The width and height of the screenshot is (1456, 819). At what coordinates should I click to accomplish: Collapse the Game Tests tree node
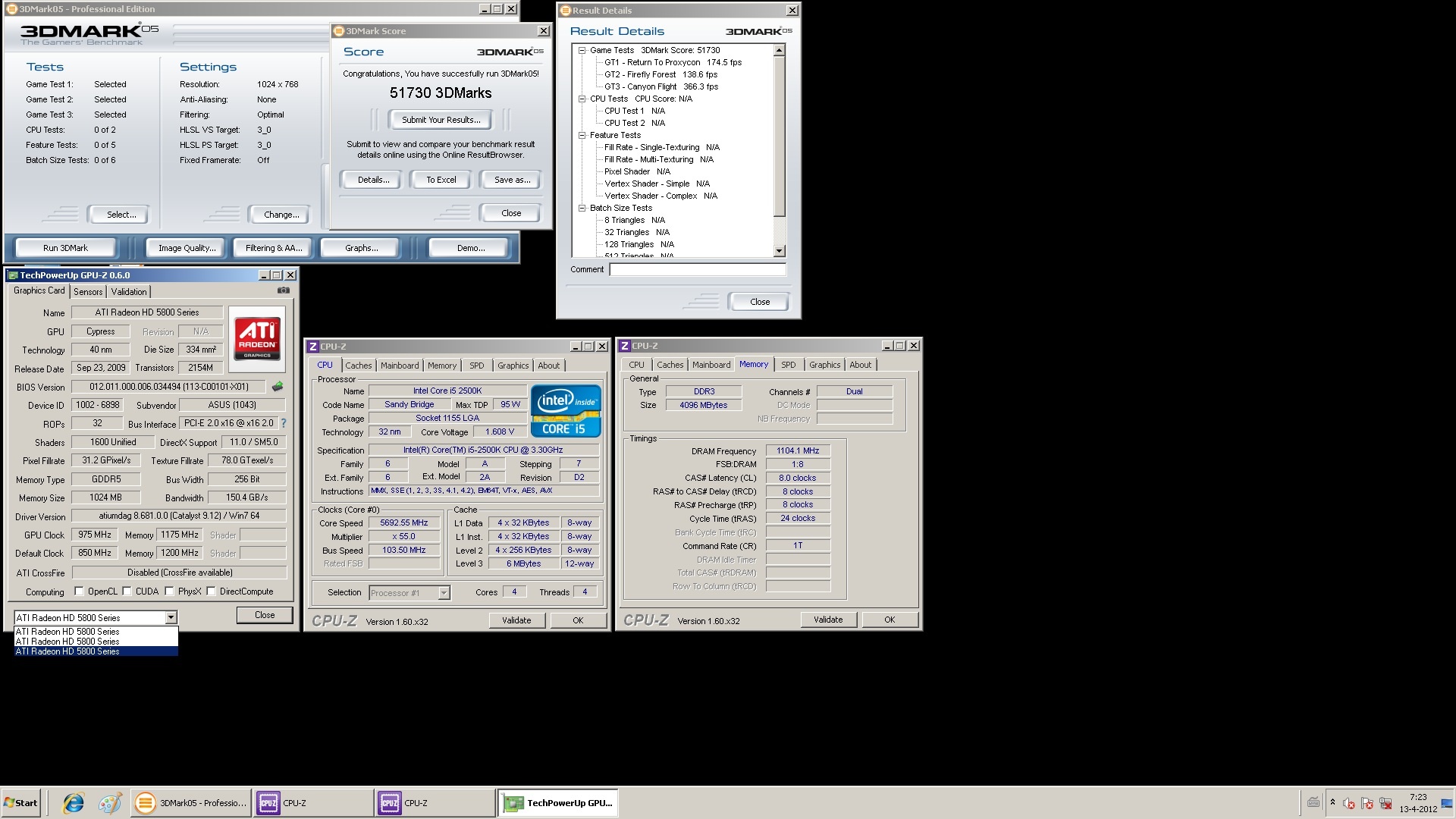pos(582,51)
